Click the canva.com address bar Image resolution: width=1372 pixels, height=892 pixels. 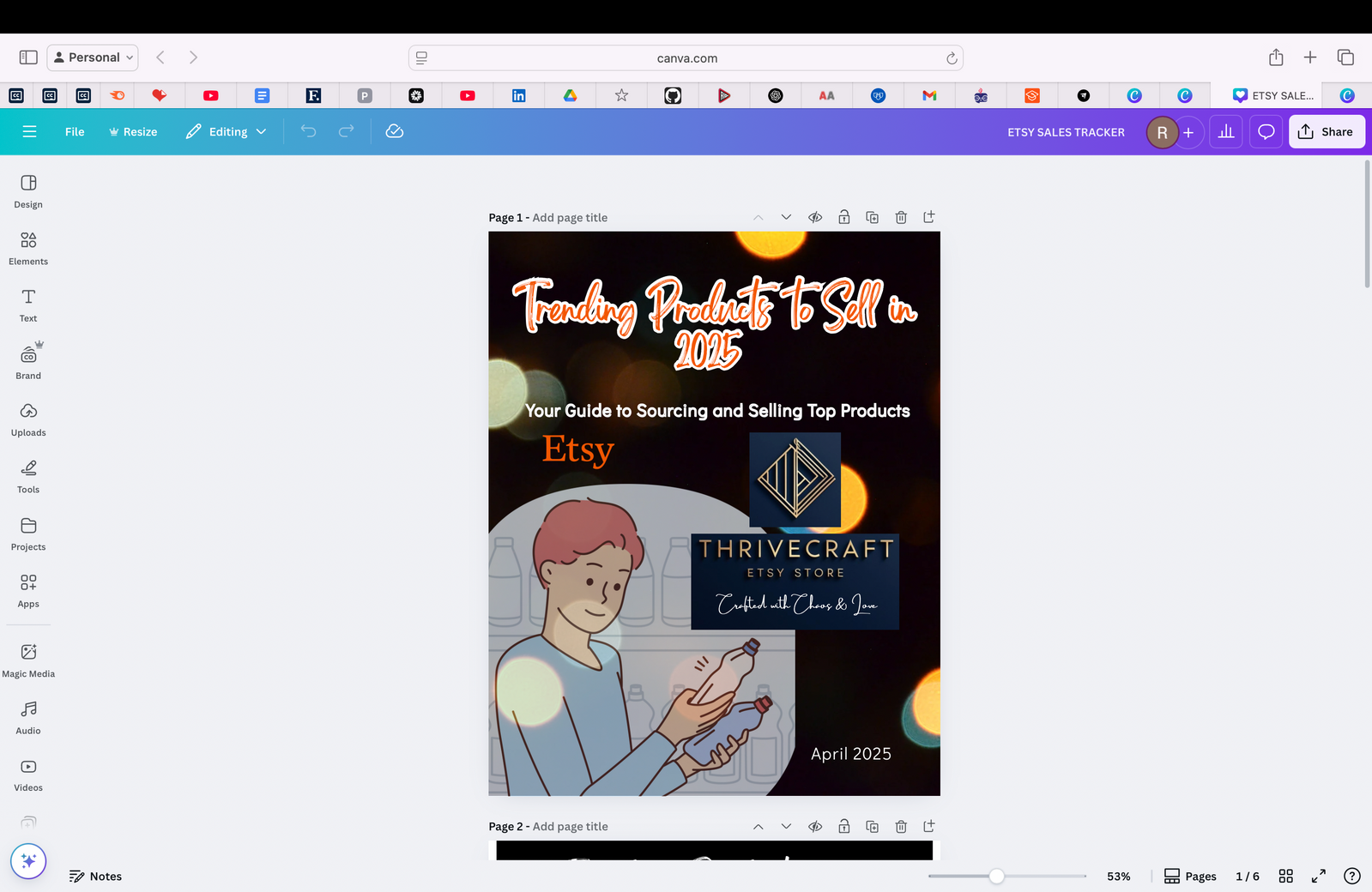pos(686,57)
